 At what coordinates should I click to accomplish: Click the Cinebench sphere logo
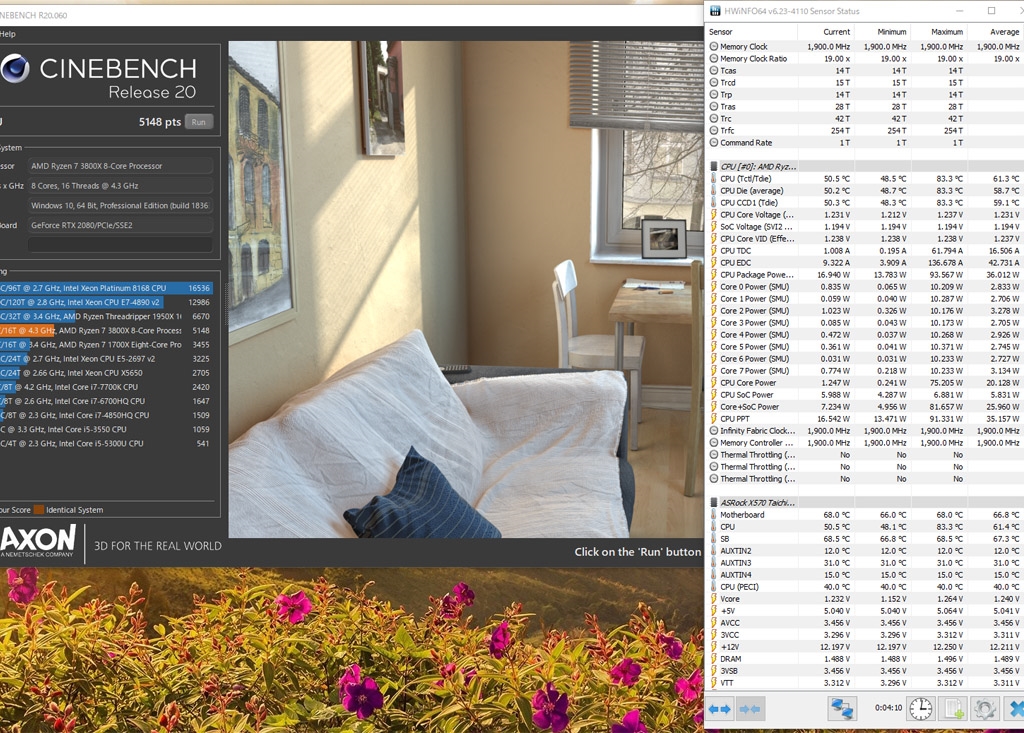pyautogui.click(x=14, y=68)
